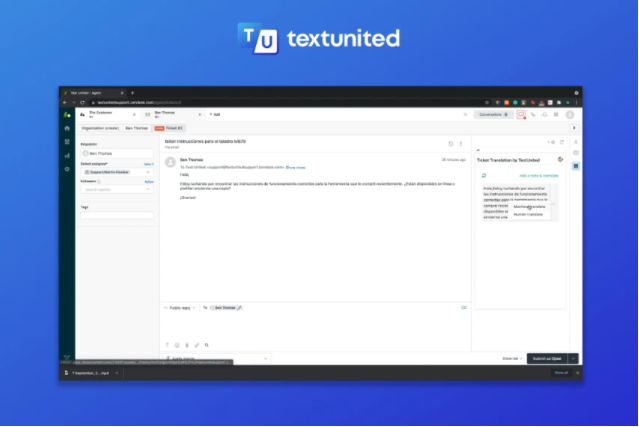639x427 pixels.
Task: Open the downloaded 7 September mp4 file
Action: [87, 373]
